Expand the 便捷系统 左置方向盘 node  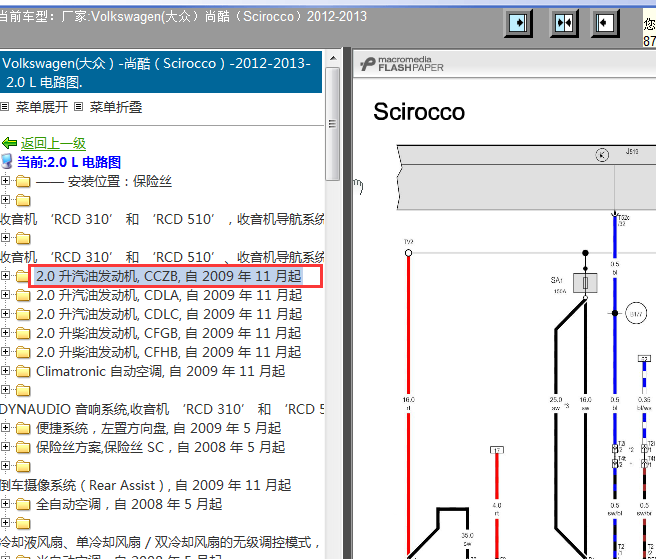pyautogui.click(x=5, y=428)
